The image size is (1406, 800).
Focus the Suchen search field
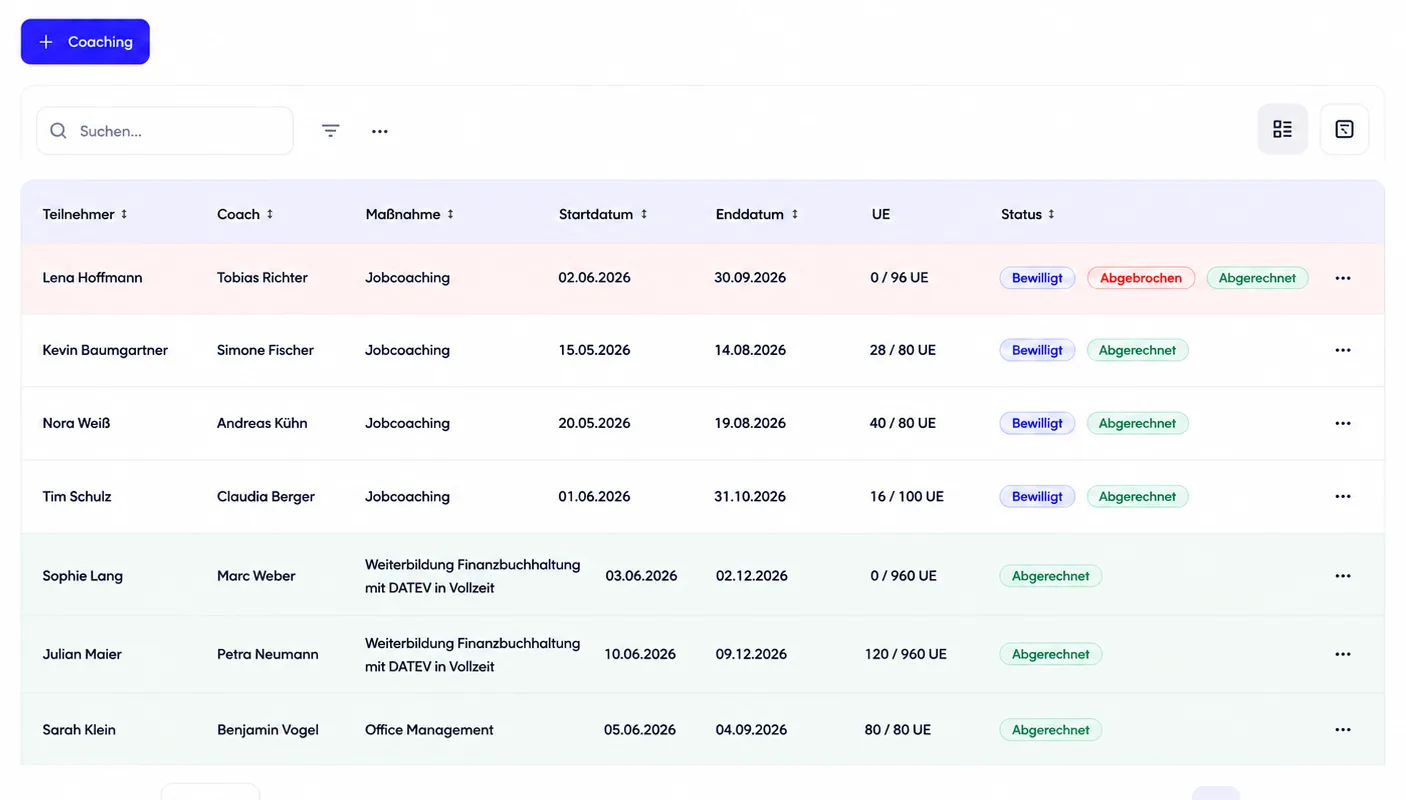click(165, 131)
